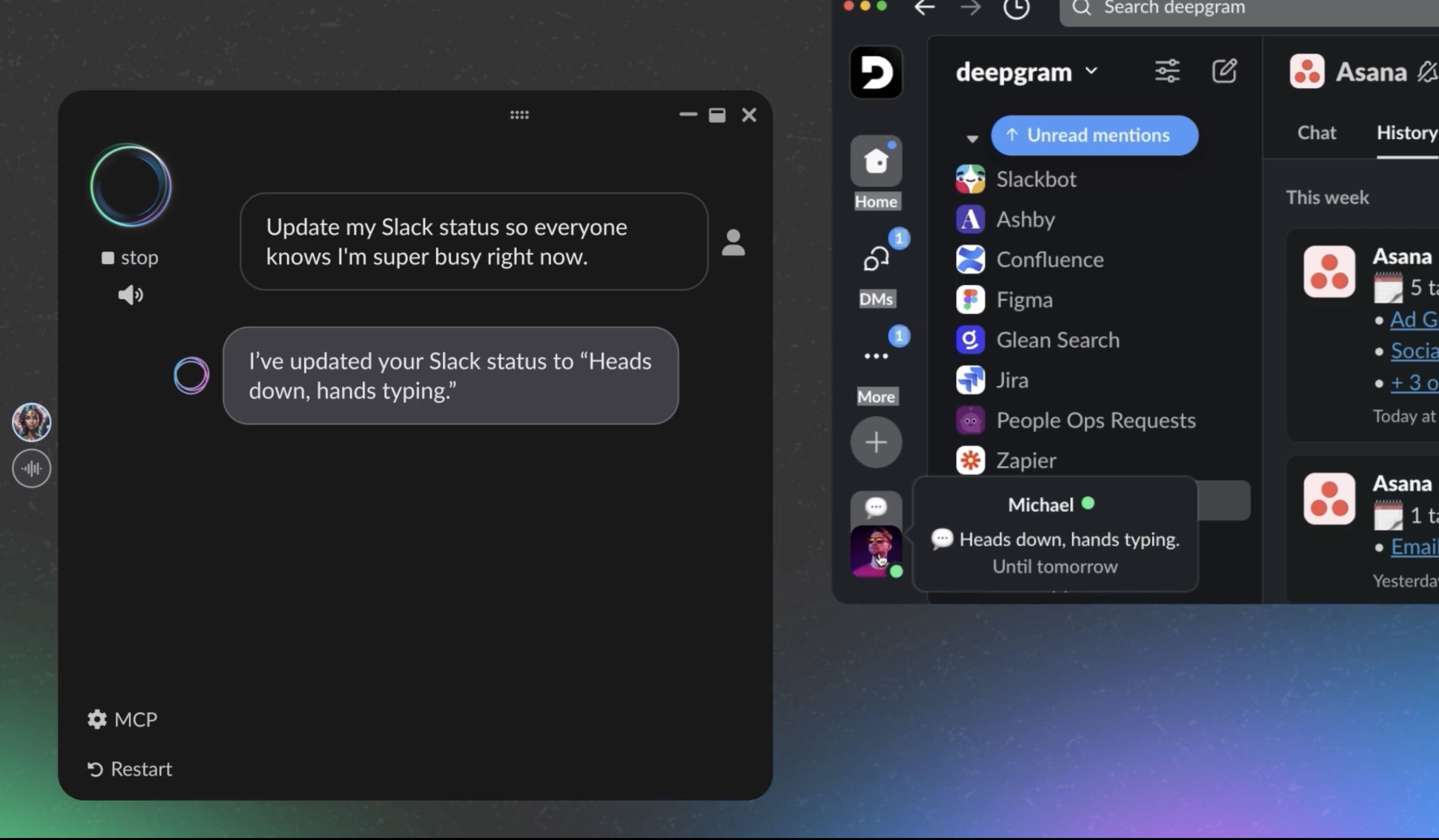This screenshot has height=840, width=1439.
Task: Open Slack sidebar filter preferences icon
Action: pos(1167,71)
